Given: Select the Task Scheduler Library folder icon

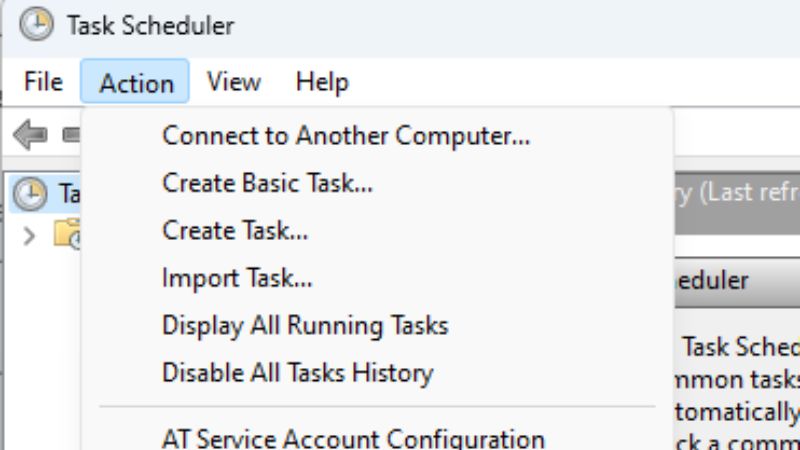Looking at the screenshot, I should (x=67, y=234).
